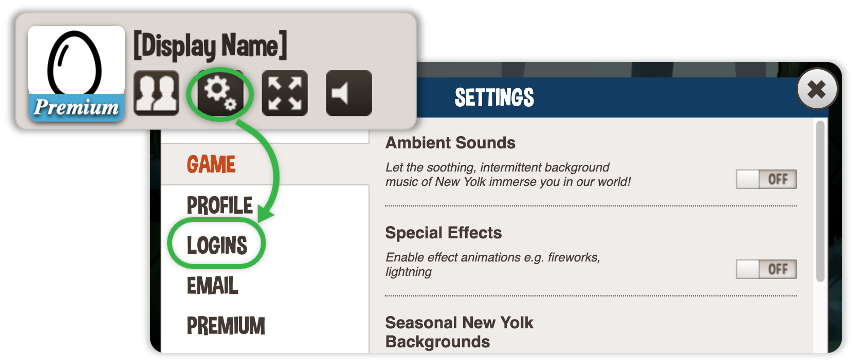This screenshot has width=854, height=364.
Task: Open the settings gears icon
Action: pos(220,93)
